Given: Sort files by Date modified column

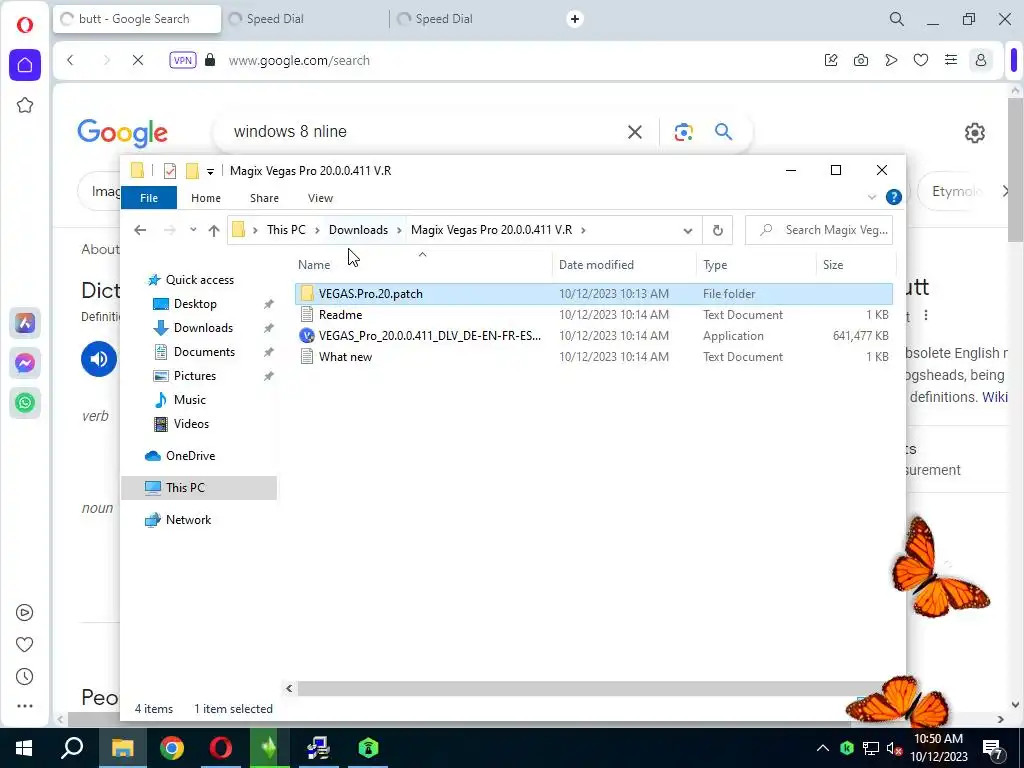Looking at the screenshot, I should 596,264.
